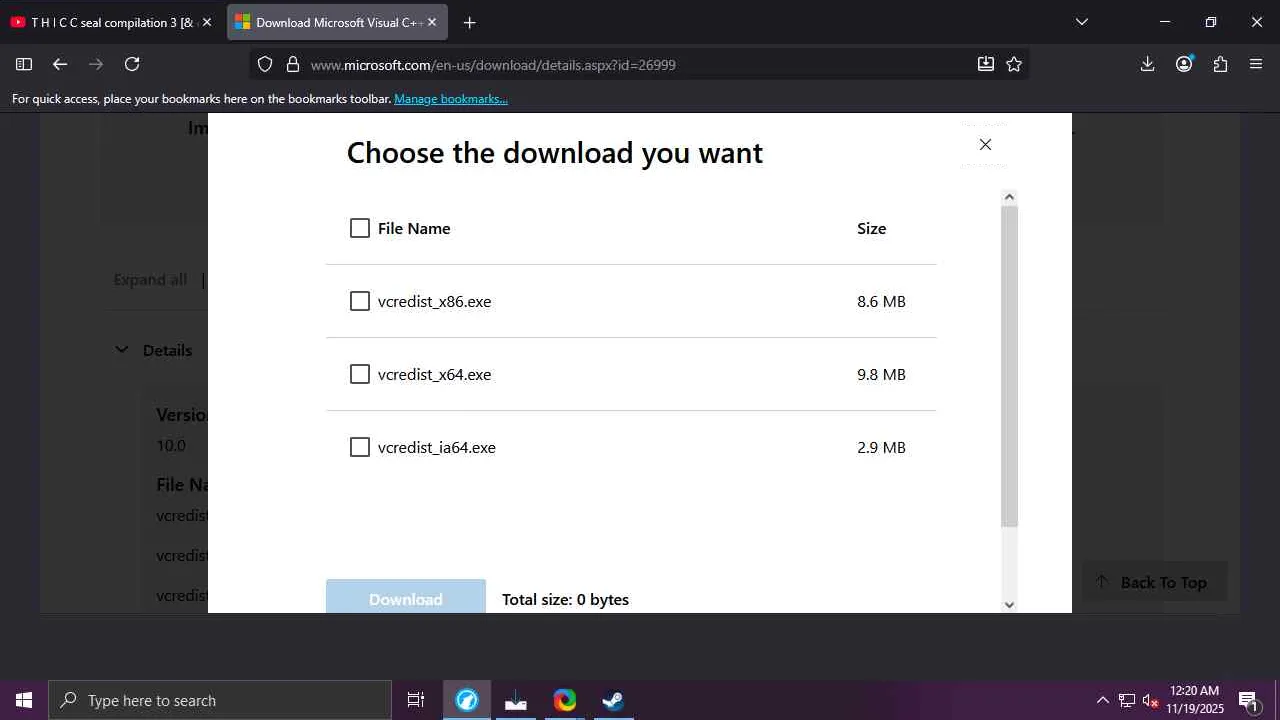Click Expand all on the background page
Viewport: 1280px width, 720px height.
tap(150, 280)
